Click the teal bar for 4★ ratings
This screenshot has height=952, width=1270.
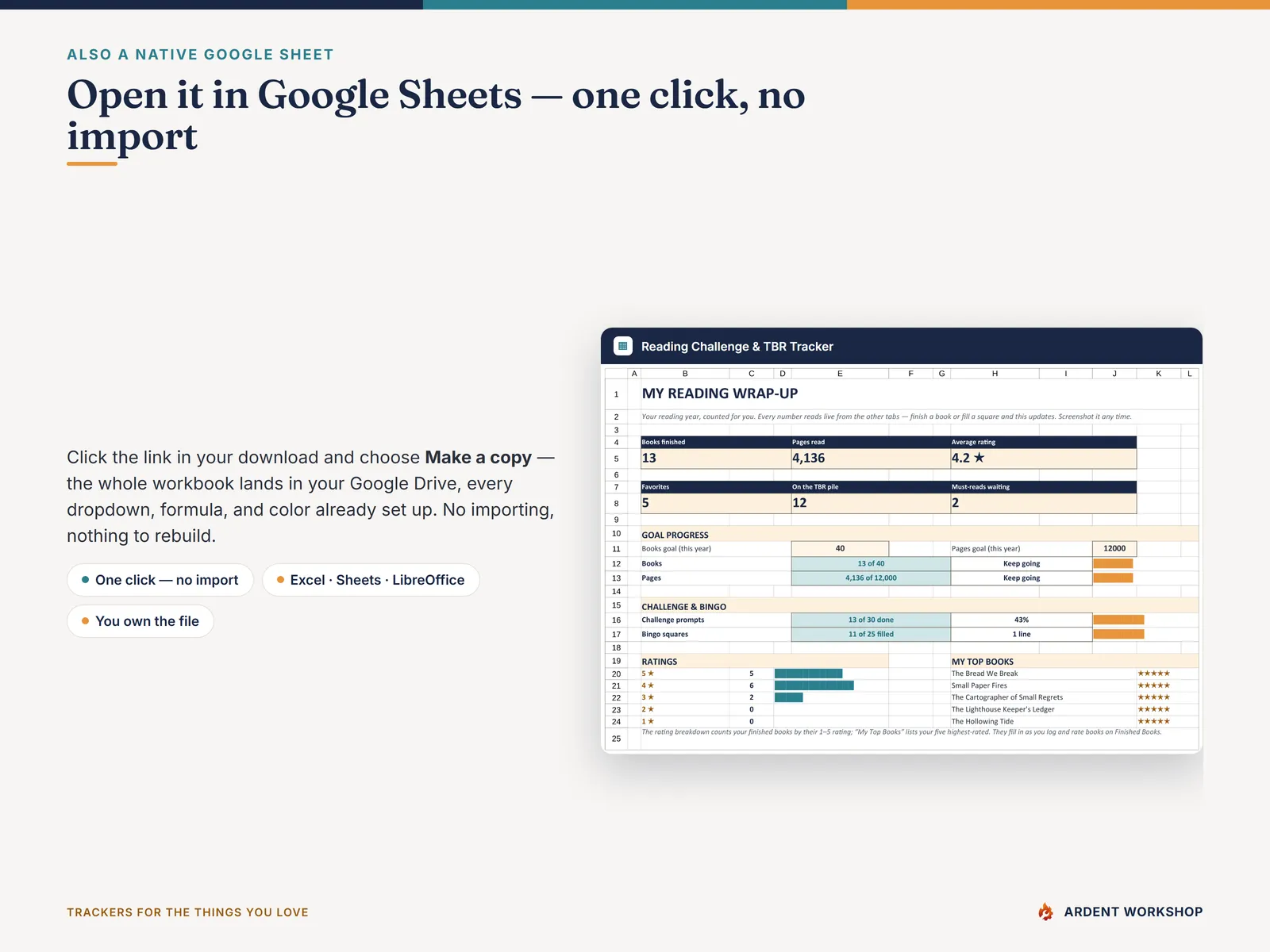point(814,685)
